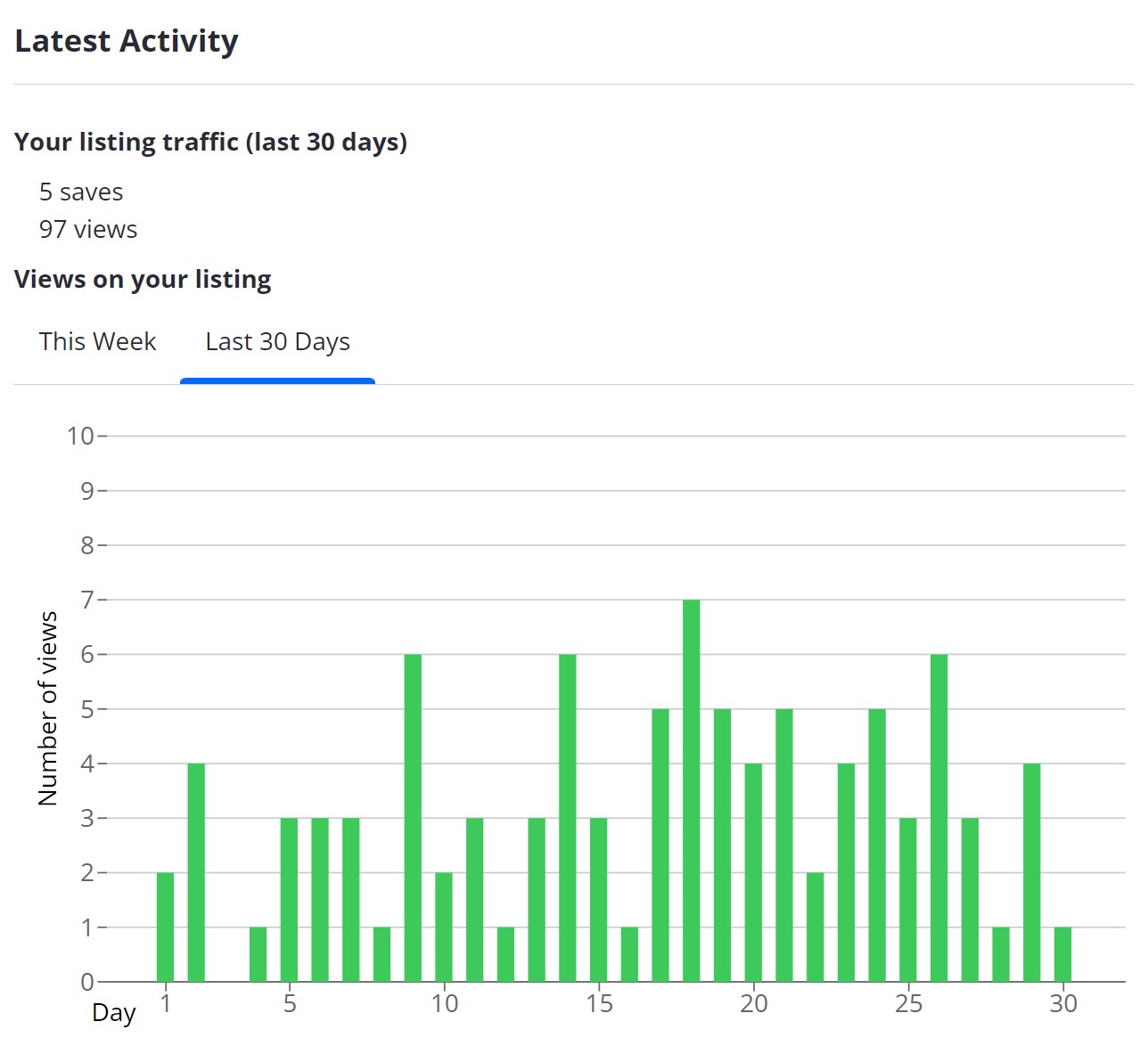Click the y-axis label 0
The width and height of the screenshot is (1148, 1054).
(87, 982)
